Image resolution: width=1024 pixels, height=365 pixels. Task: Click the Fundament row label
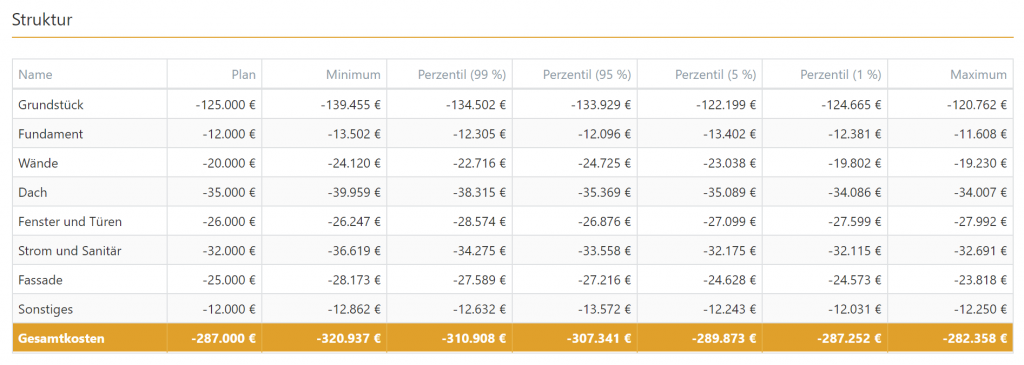click(50, 134)
